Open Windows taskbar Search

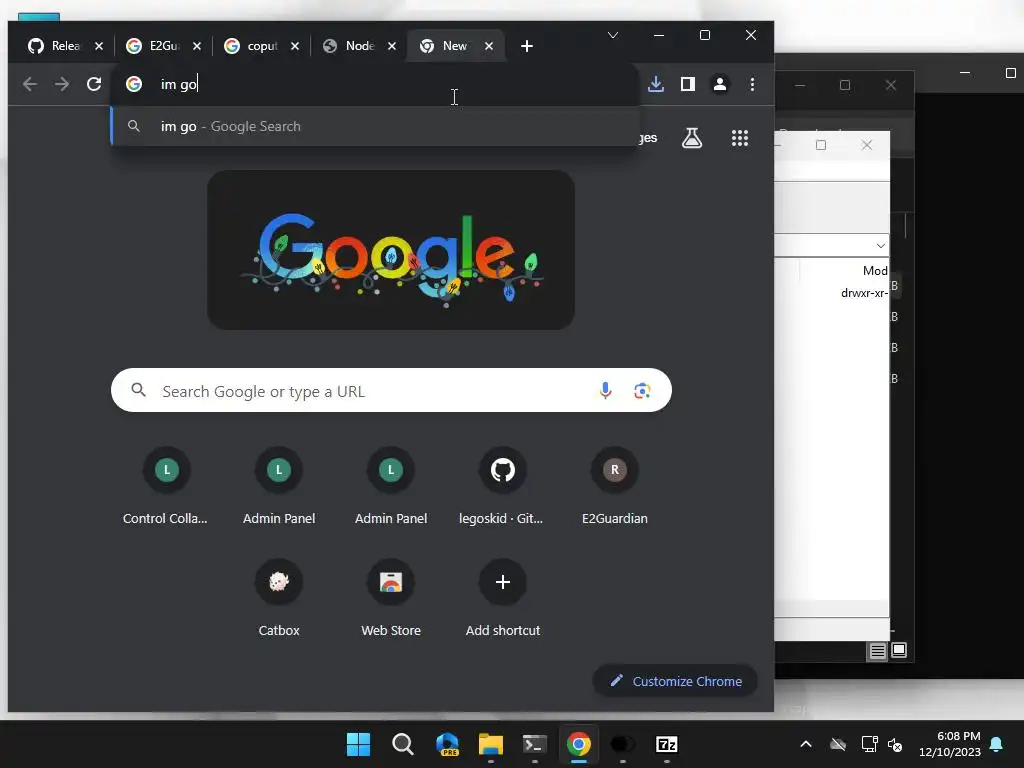coord(402,744)
